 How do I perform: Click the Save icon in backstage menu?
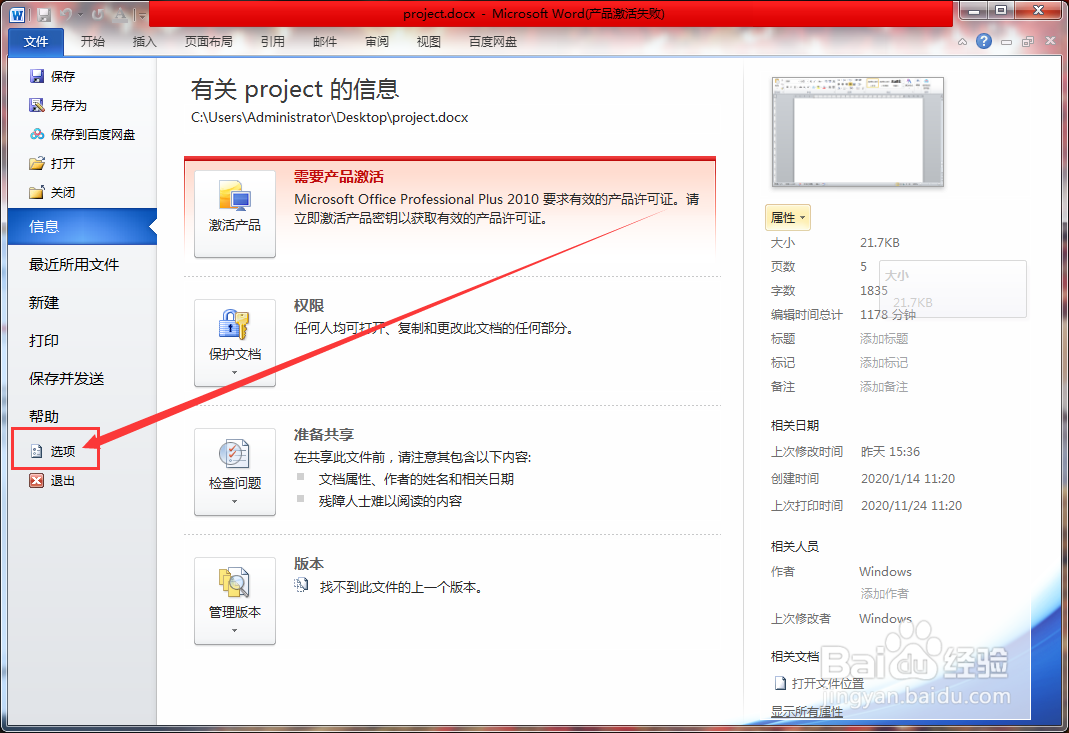[x=37, y=76]
